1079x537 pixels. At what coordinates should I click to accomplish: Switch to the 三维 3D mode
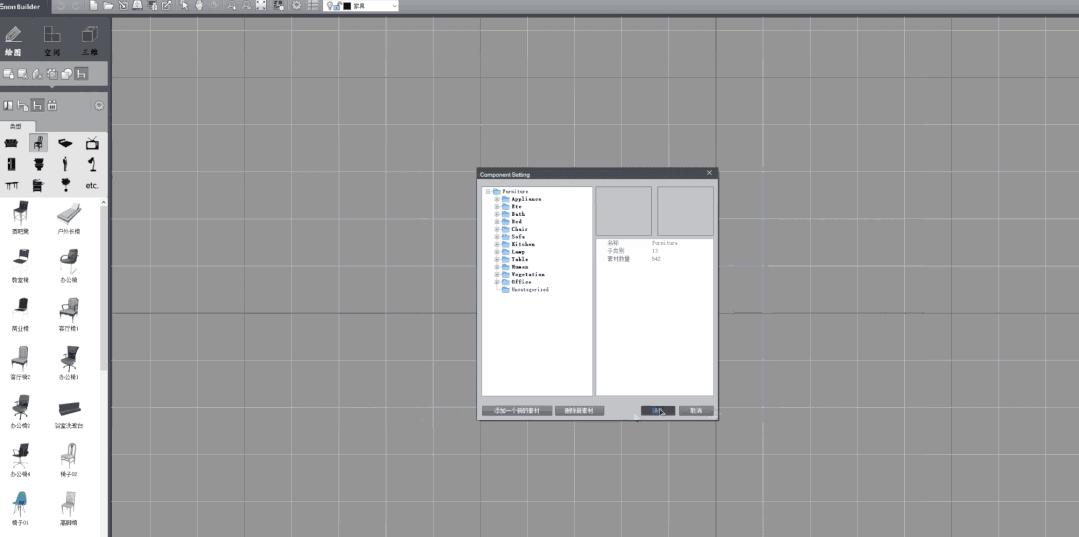tap(89, 41)
